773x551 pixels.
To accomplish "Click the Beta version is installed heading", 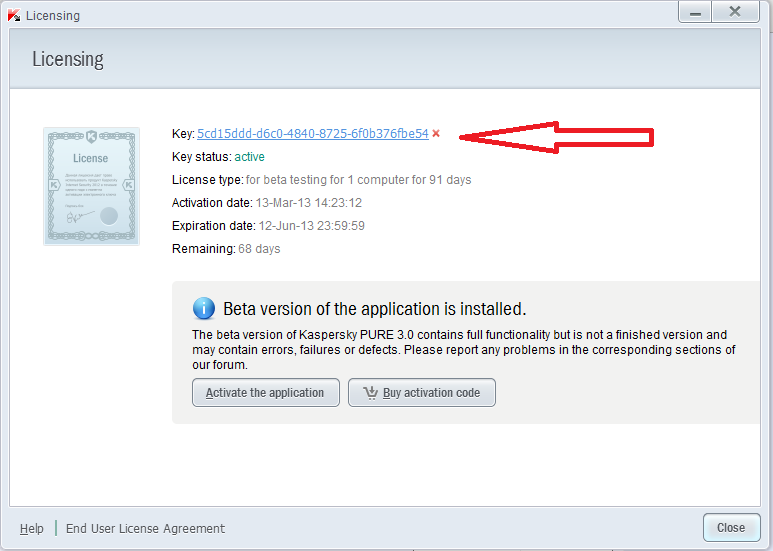I will click(375, 309).
